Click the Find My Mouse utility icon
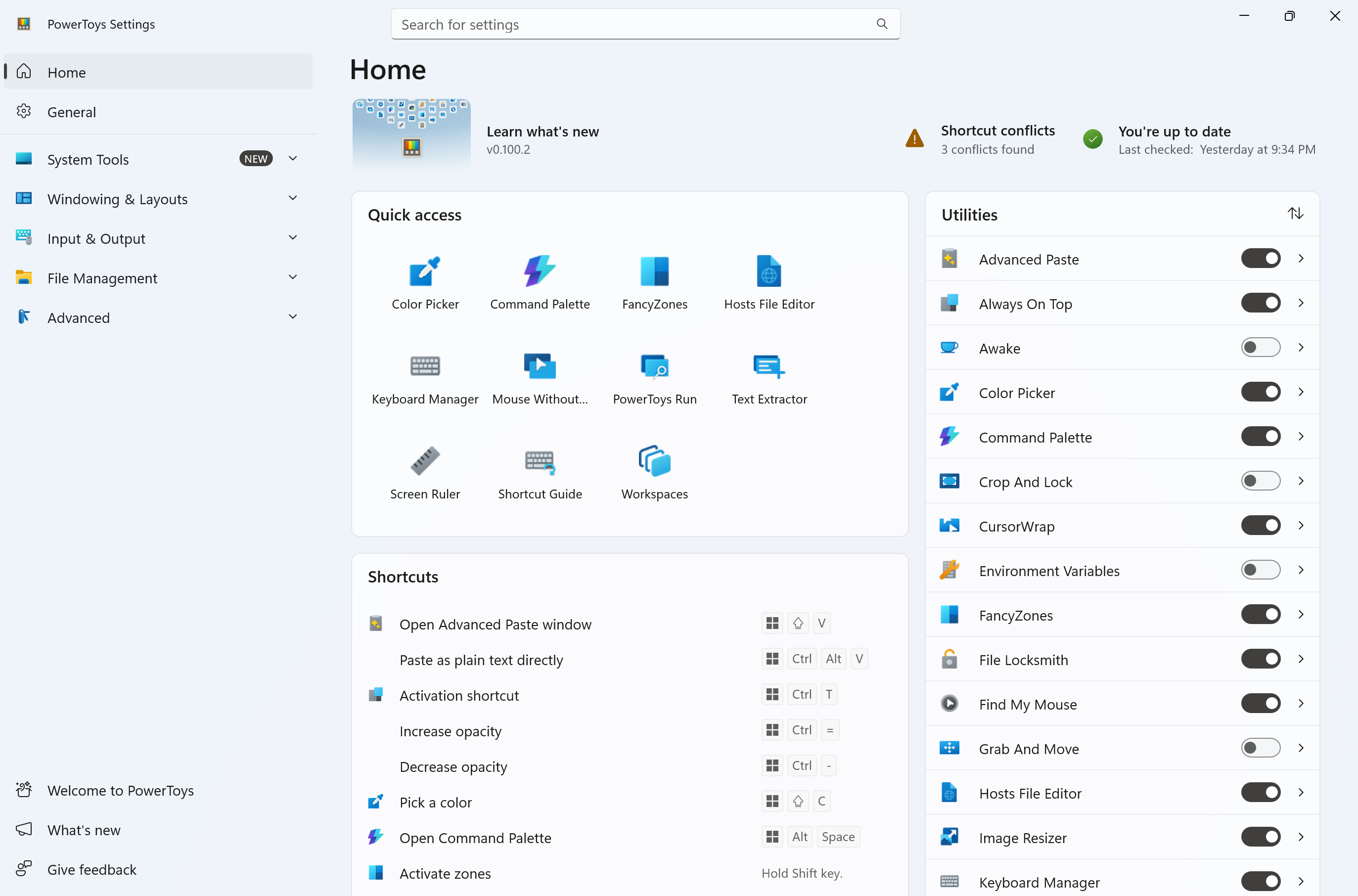 pos(949,704)
